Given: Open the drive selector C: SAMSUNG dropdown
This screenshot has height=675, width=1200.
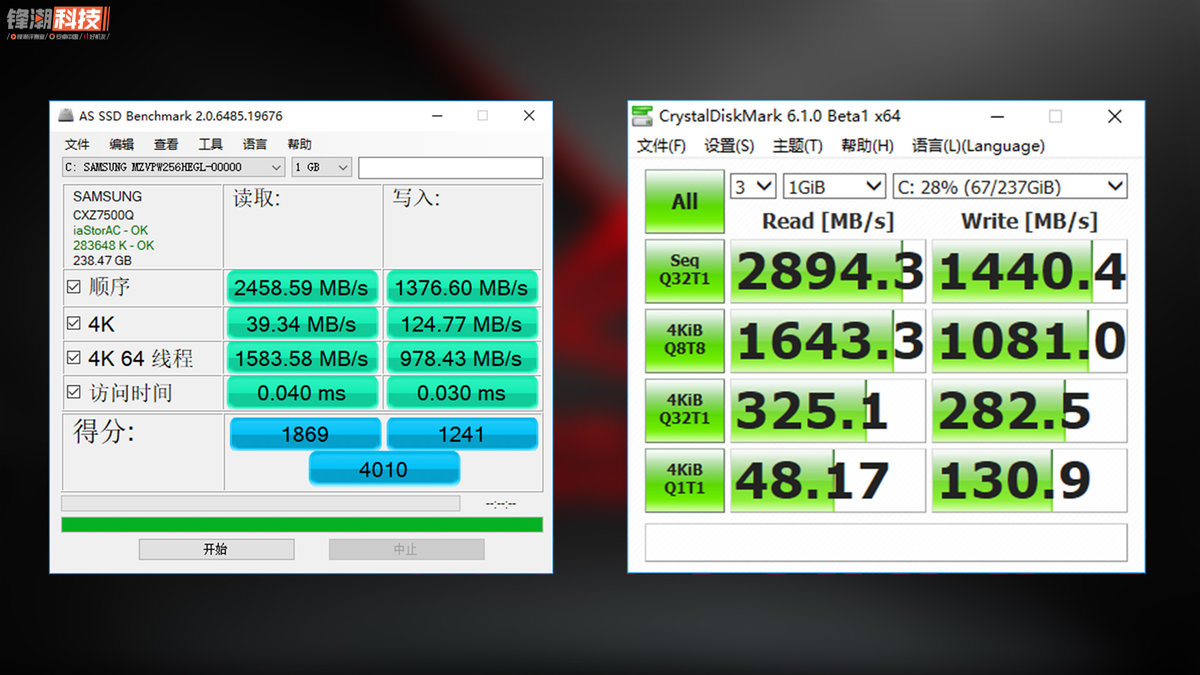Looking at the screenshot, I should tap(174, 167).
